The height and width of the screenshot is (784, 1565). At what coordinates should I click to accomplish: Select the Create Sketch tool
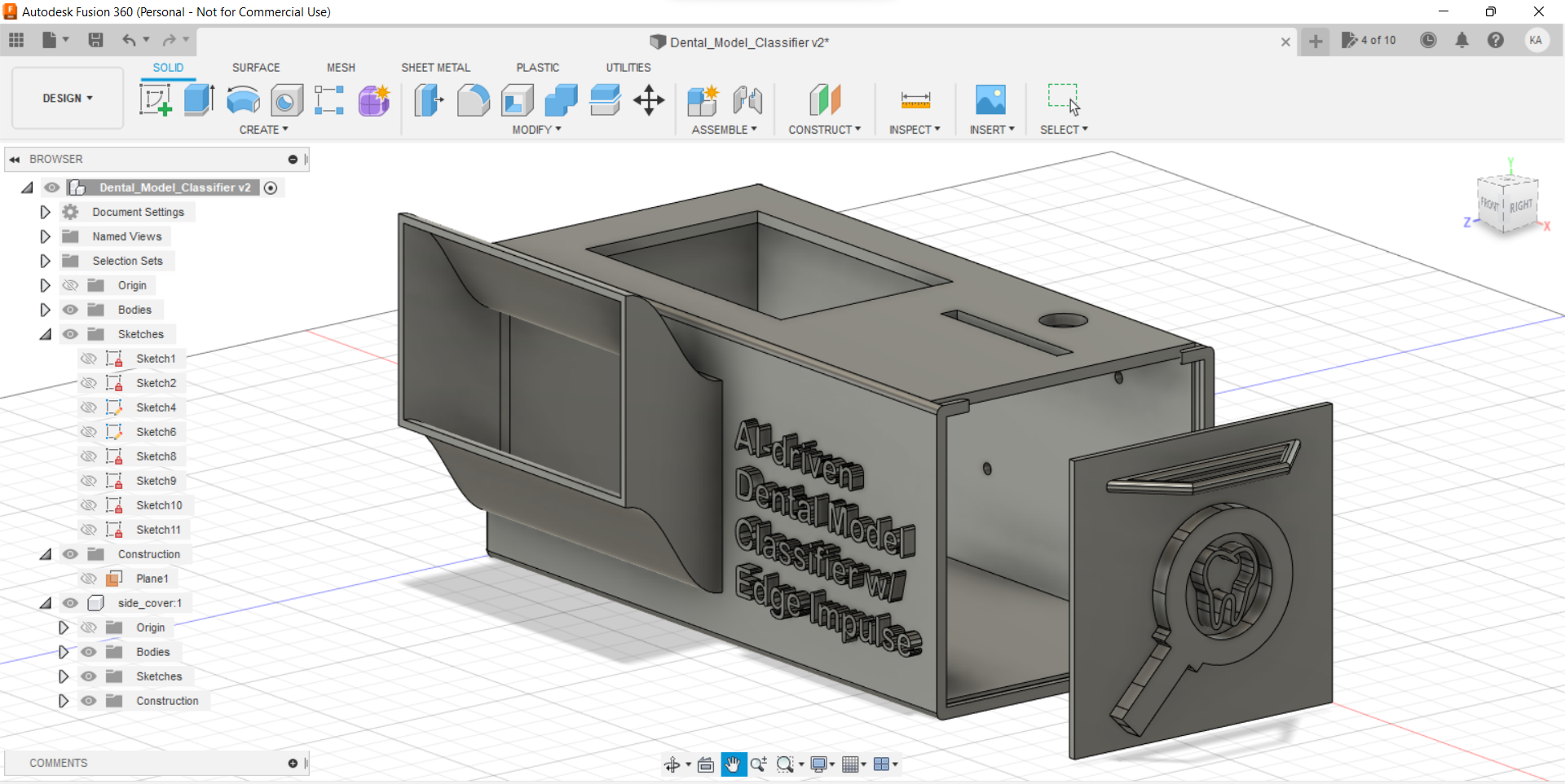(x=155, y=100)
